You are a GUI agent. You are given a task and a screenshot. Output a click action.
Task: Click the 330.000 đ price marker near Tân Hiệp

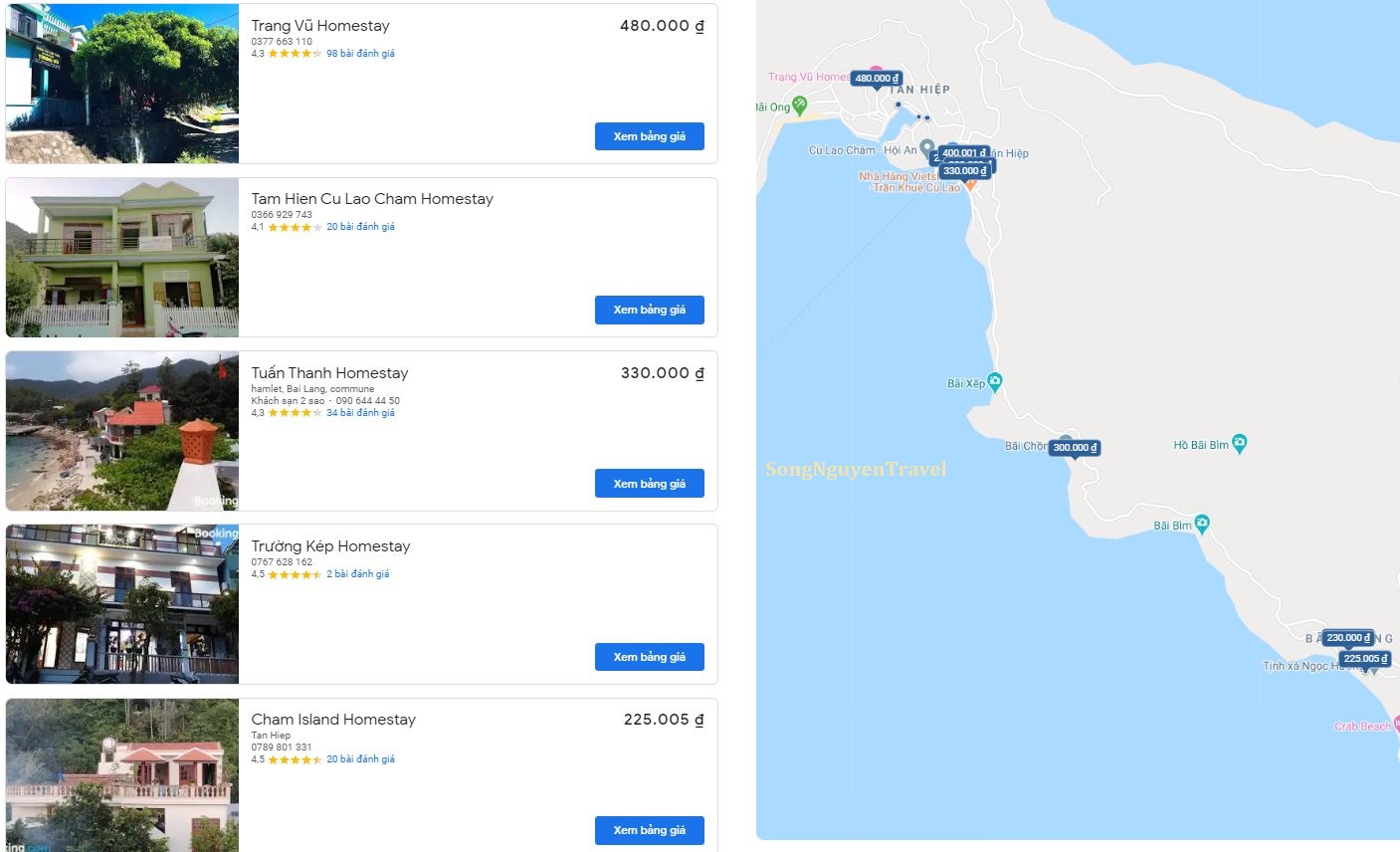pos(963,170)
